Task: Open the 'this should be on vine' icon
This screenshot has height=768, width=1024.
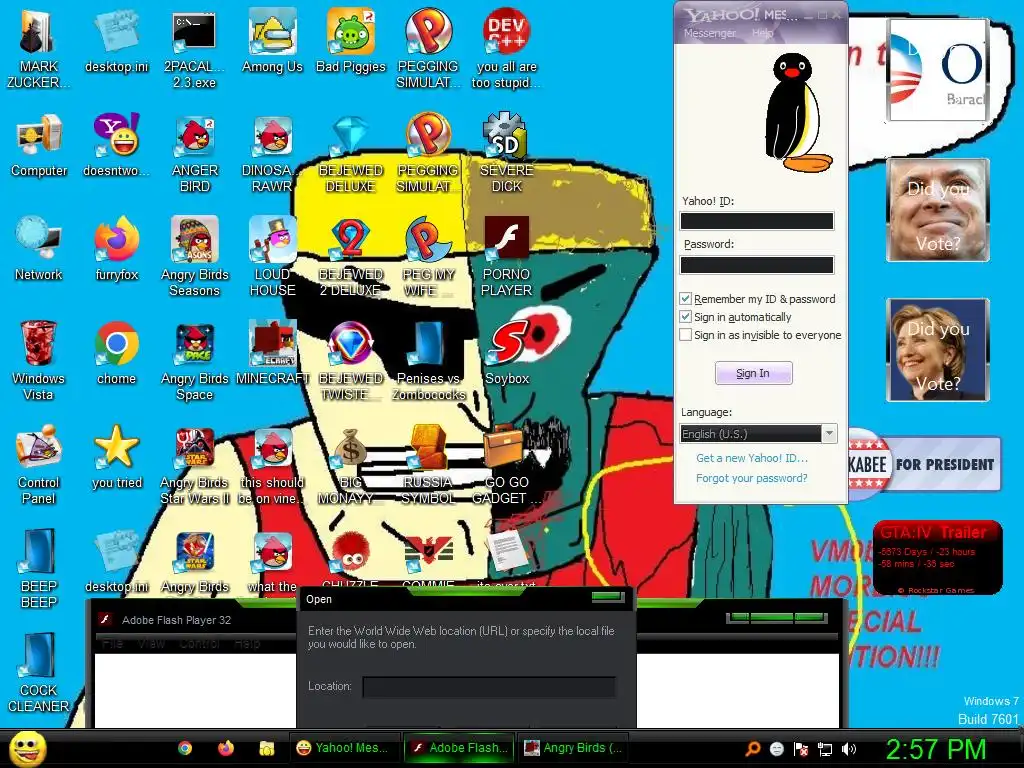Action: coord(272,466)
